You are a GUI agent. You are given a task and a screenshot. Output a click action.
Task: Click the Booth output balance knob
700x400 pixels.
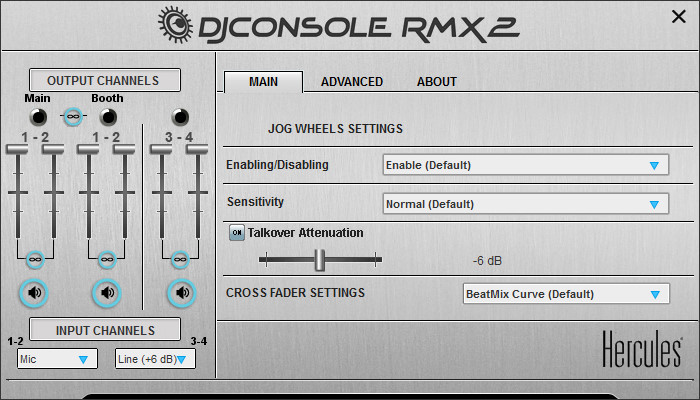tap(108, 117)
